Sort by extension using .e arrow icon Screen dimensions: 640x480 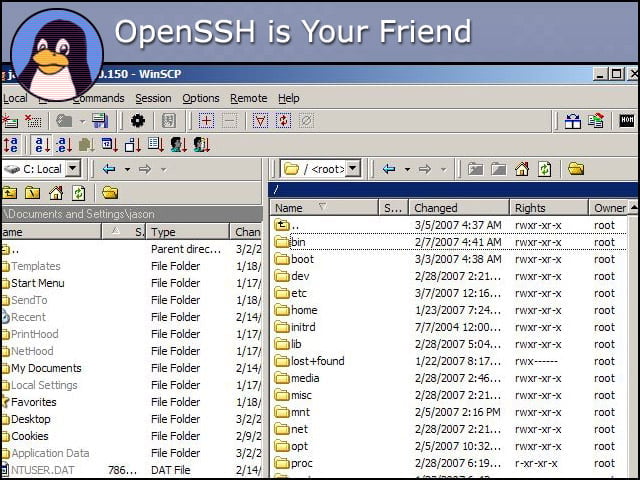(64, 144)
